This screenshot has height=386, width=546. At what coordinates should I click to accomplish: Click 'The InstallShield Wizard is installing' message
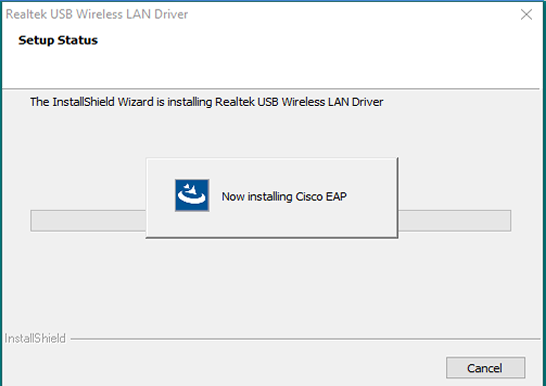206,102
